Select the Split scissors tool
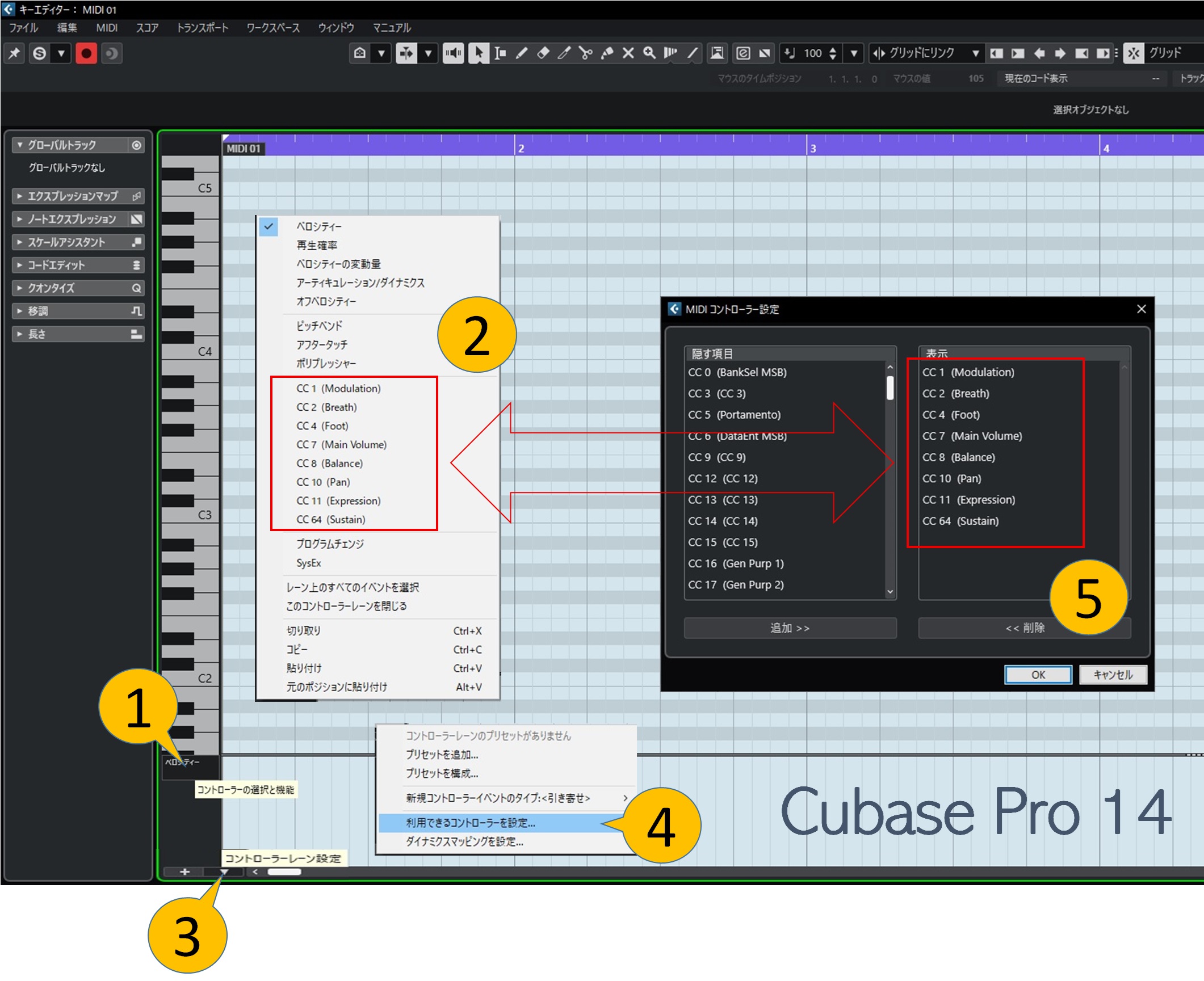Viewport: 1204px width, 981px height. [x=585, y=53]
